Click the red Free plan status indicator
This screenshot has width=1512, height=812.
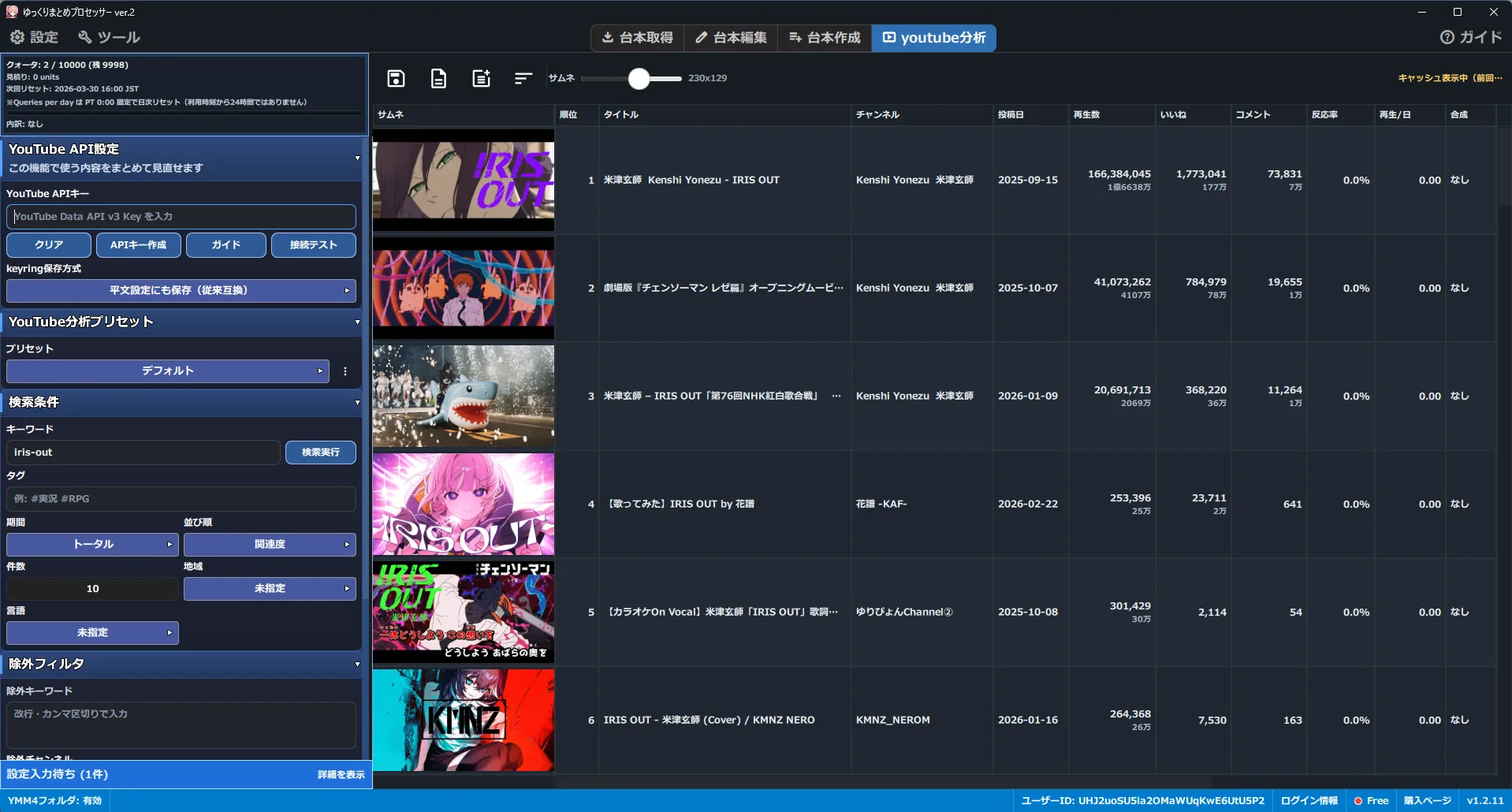1371,801
